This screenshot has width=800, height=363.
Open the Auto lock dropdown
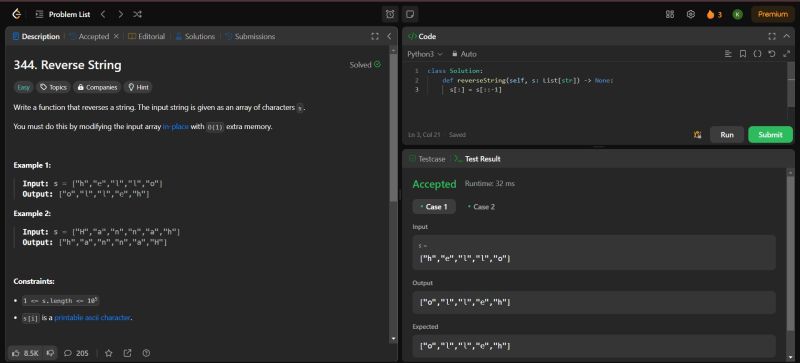[x=464, y=54]
